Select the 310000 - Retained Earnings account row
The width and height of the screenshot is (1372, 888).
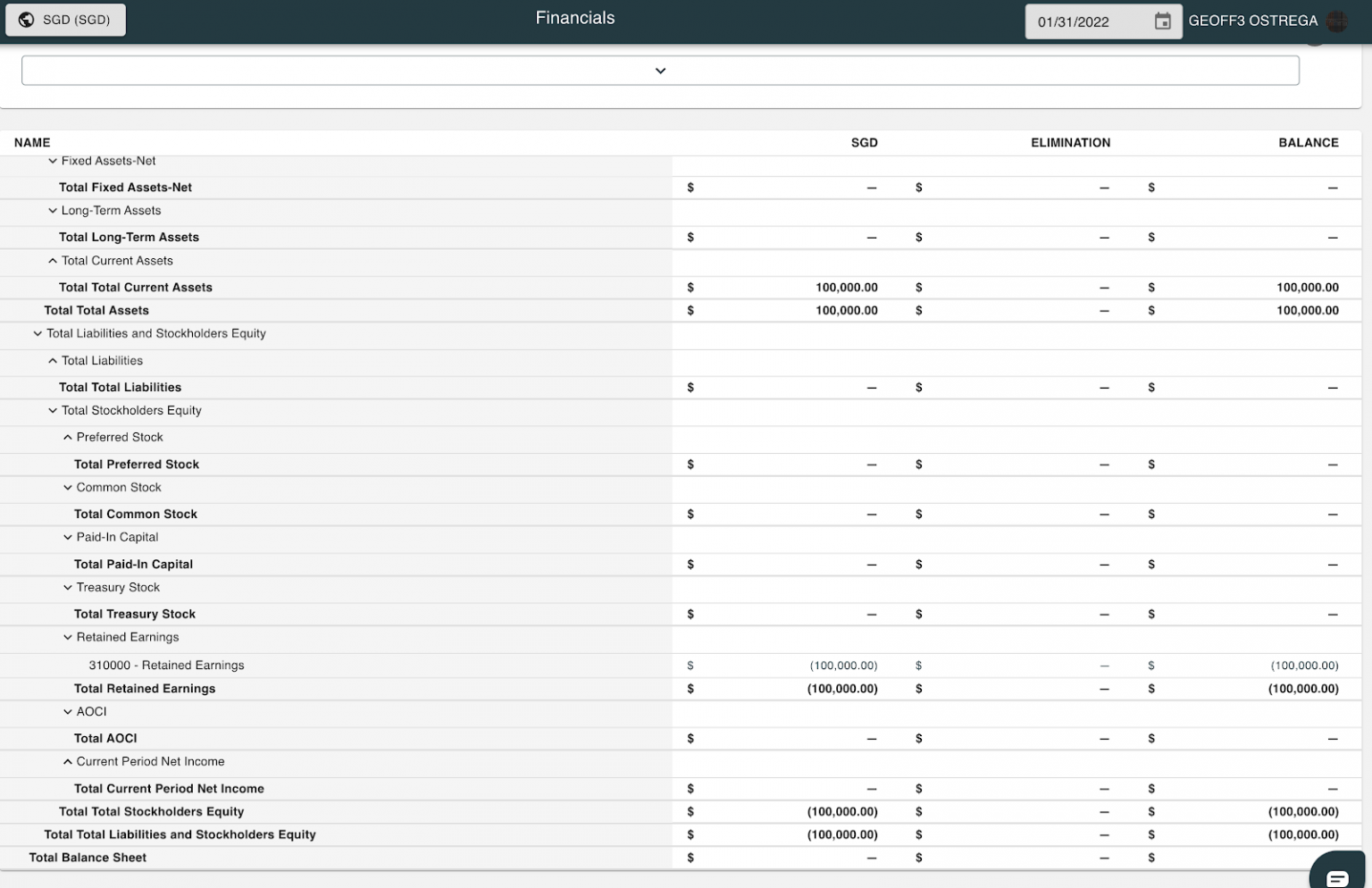pyautogui.click(x=681, y=666)
